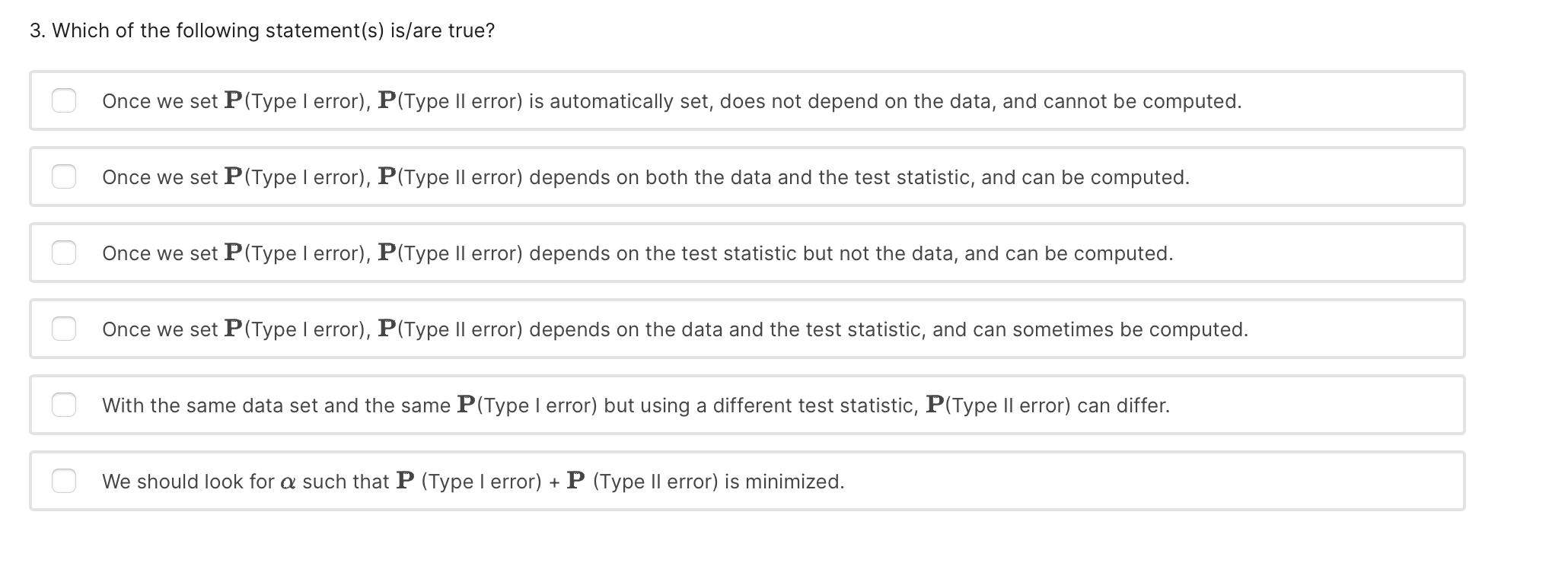The image size is (1568, 566).
Task: Select checkbox for 'test statistic but not the data'
Action: [64, 253]
